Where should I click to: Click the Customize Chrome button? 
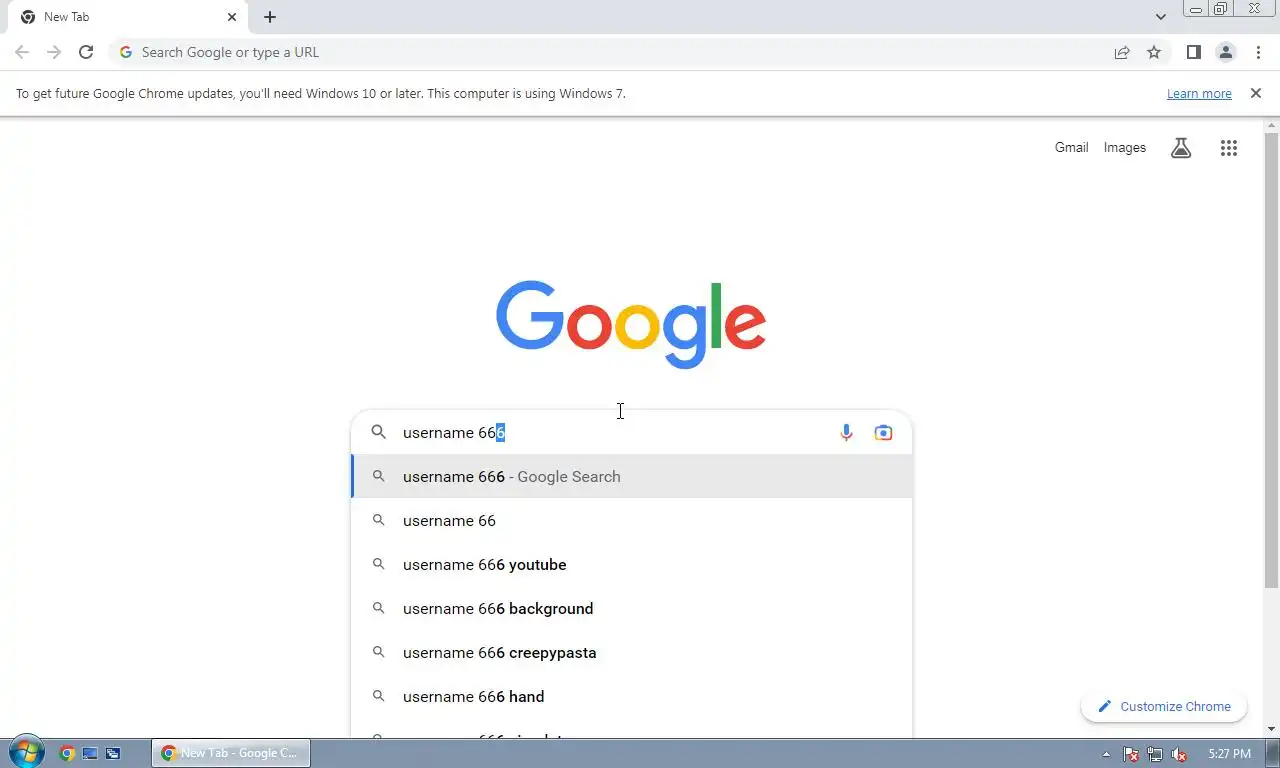(1164, 706)
